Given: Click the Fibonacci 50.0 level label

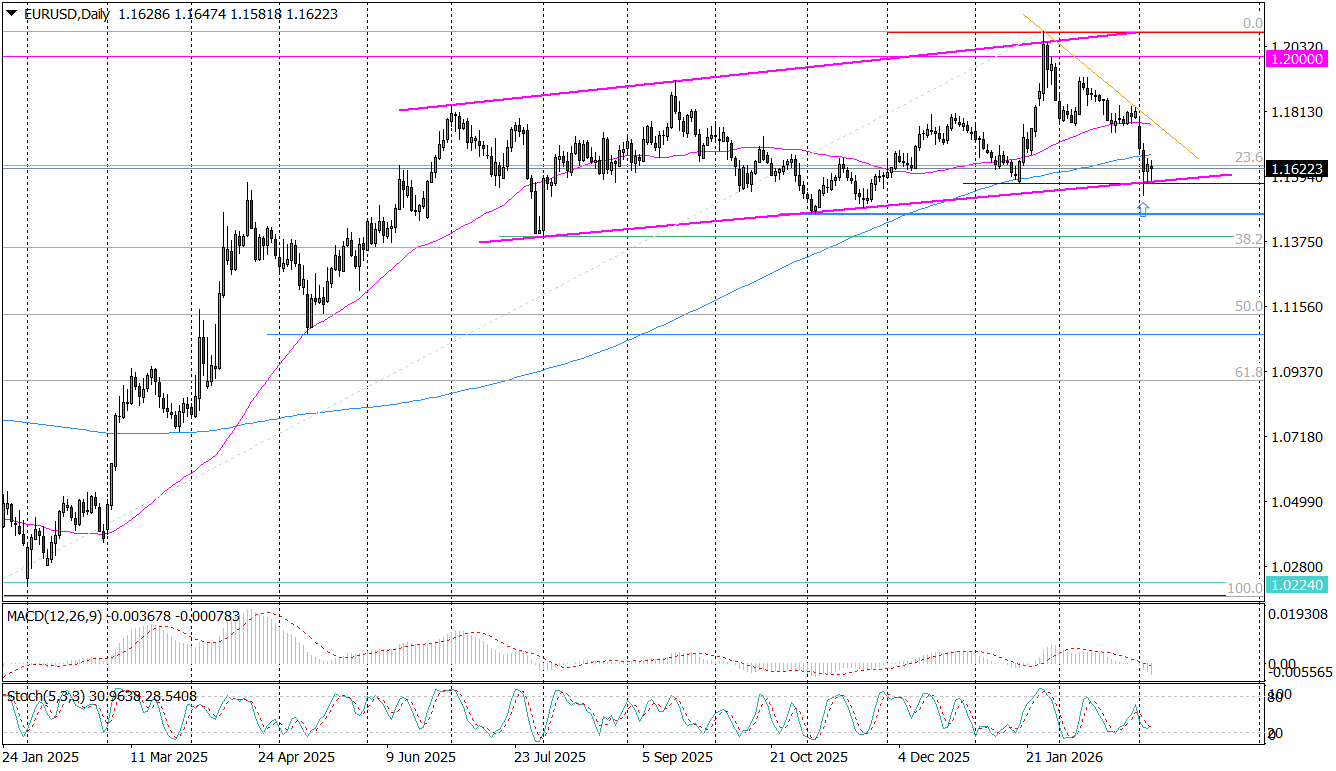Looking at the screenshot, I should click(1247, 306).
